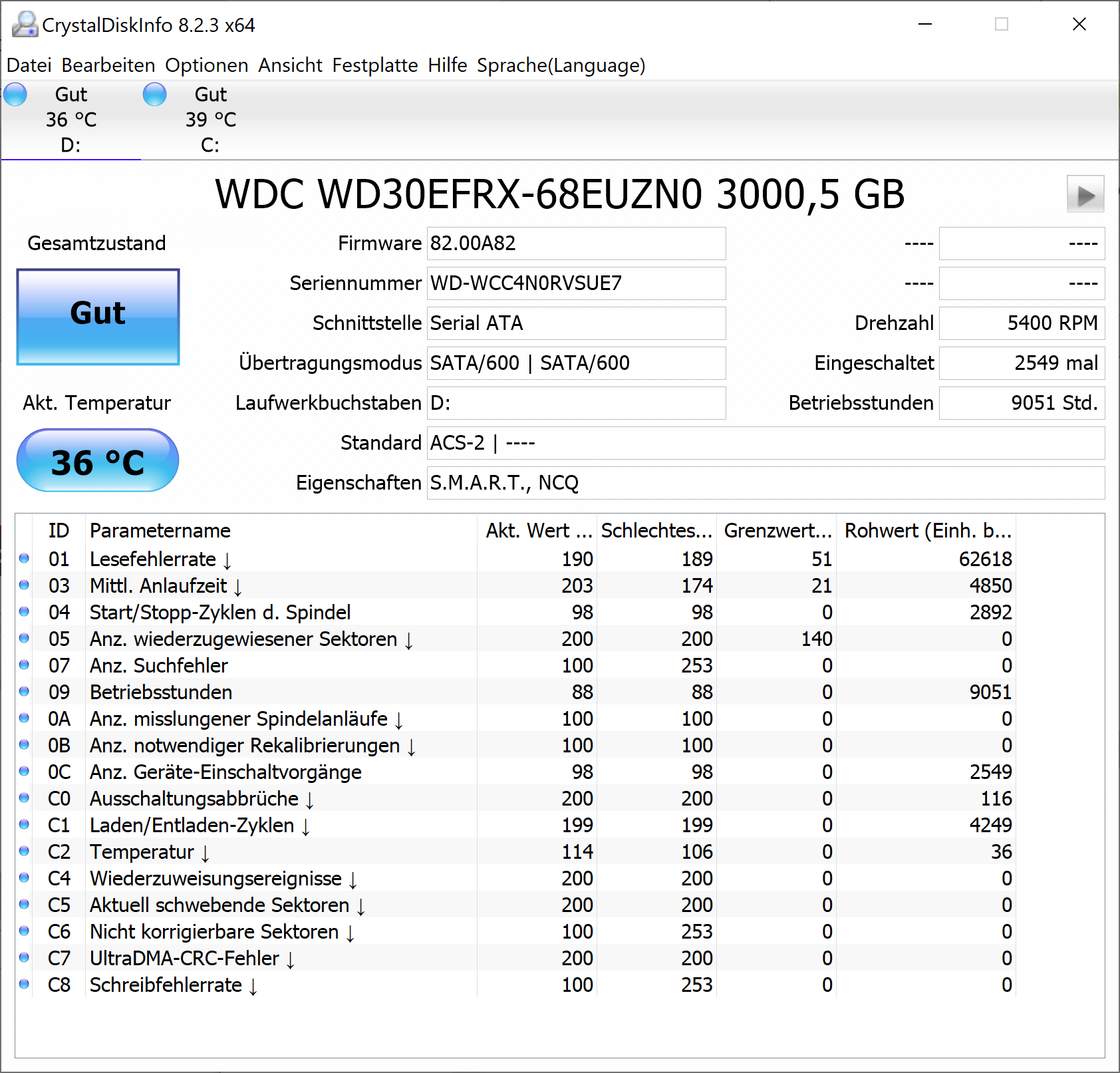Click status dot of Lesefehlerrate row

24,558
